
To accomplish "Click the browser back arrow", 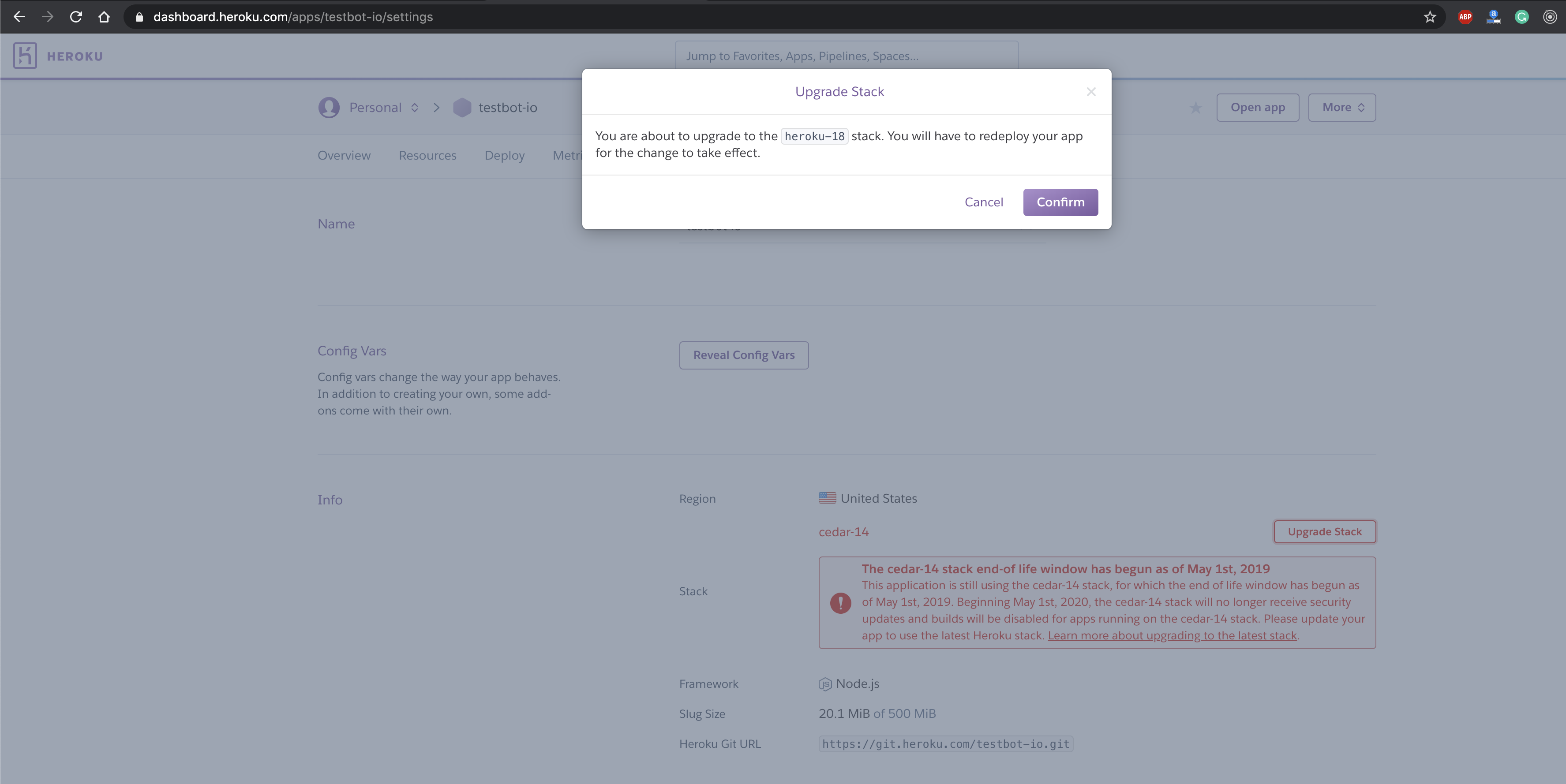I will click(19, 17).
